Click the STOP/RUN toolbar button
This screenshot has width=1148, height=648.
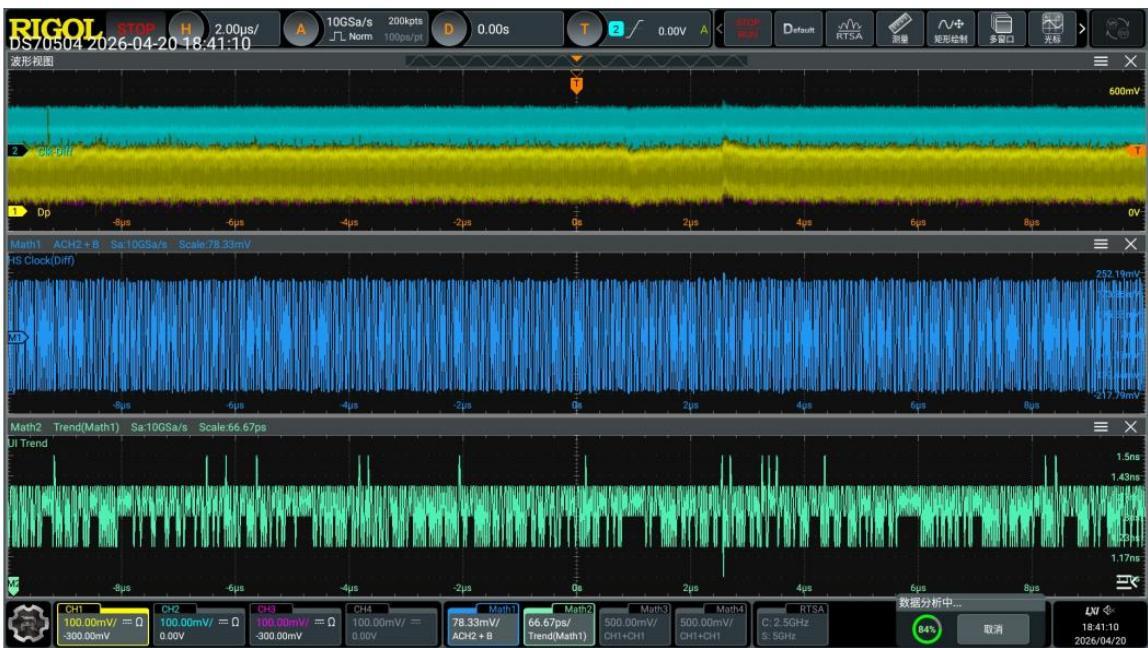(748, 29)
